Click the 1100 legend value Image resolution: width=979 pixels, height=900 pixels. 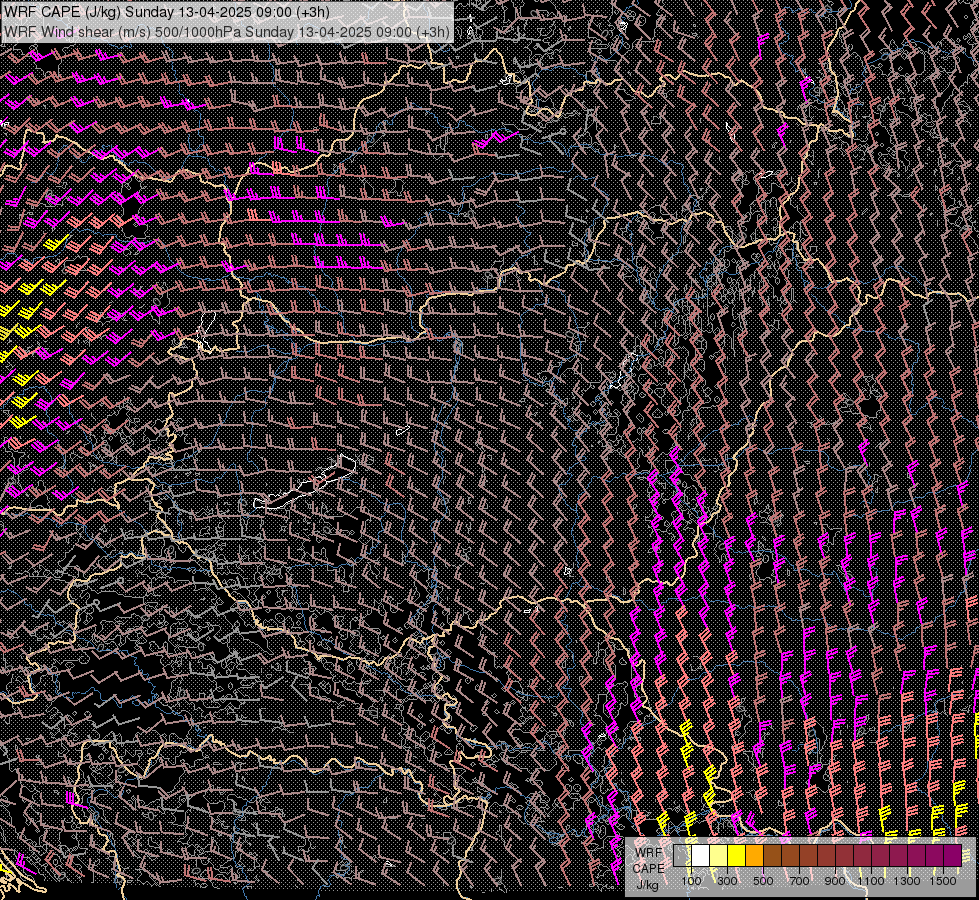pos(870,881)
